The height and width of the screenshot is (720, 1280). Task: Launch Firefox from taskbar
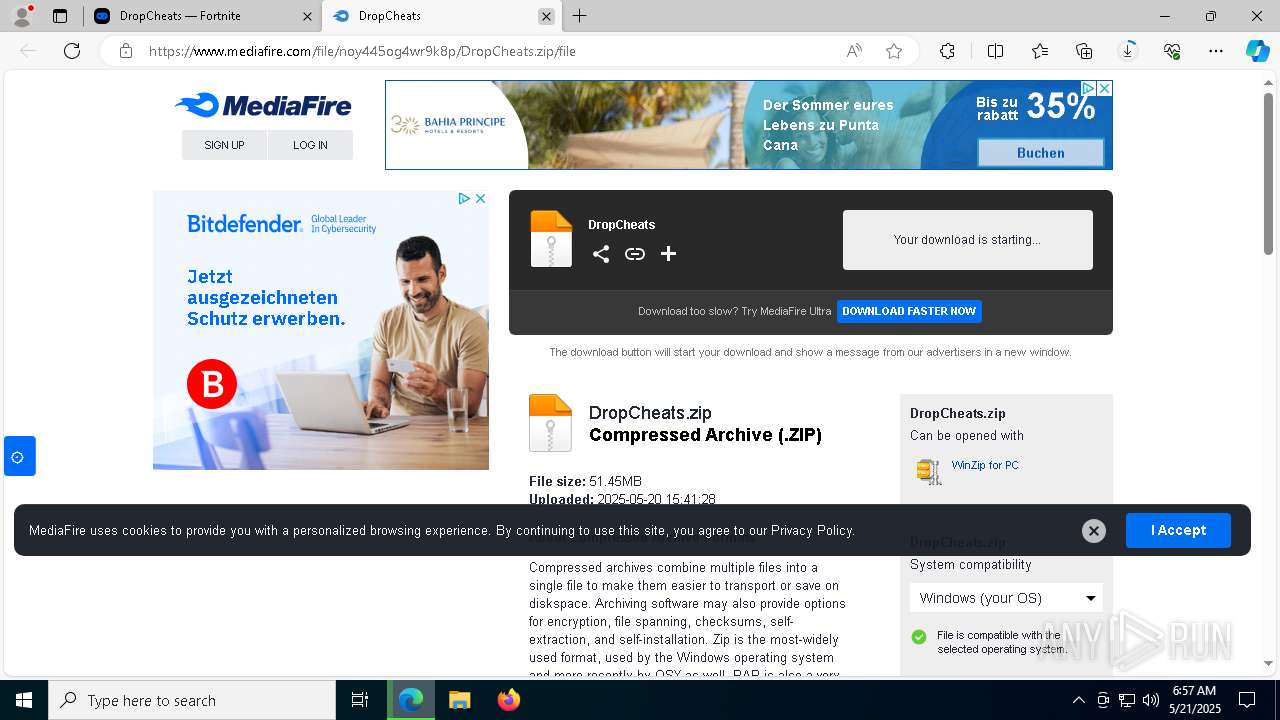pos(508,700)
